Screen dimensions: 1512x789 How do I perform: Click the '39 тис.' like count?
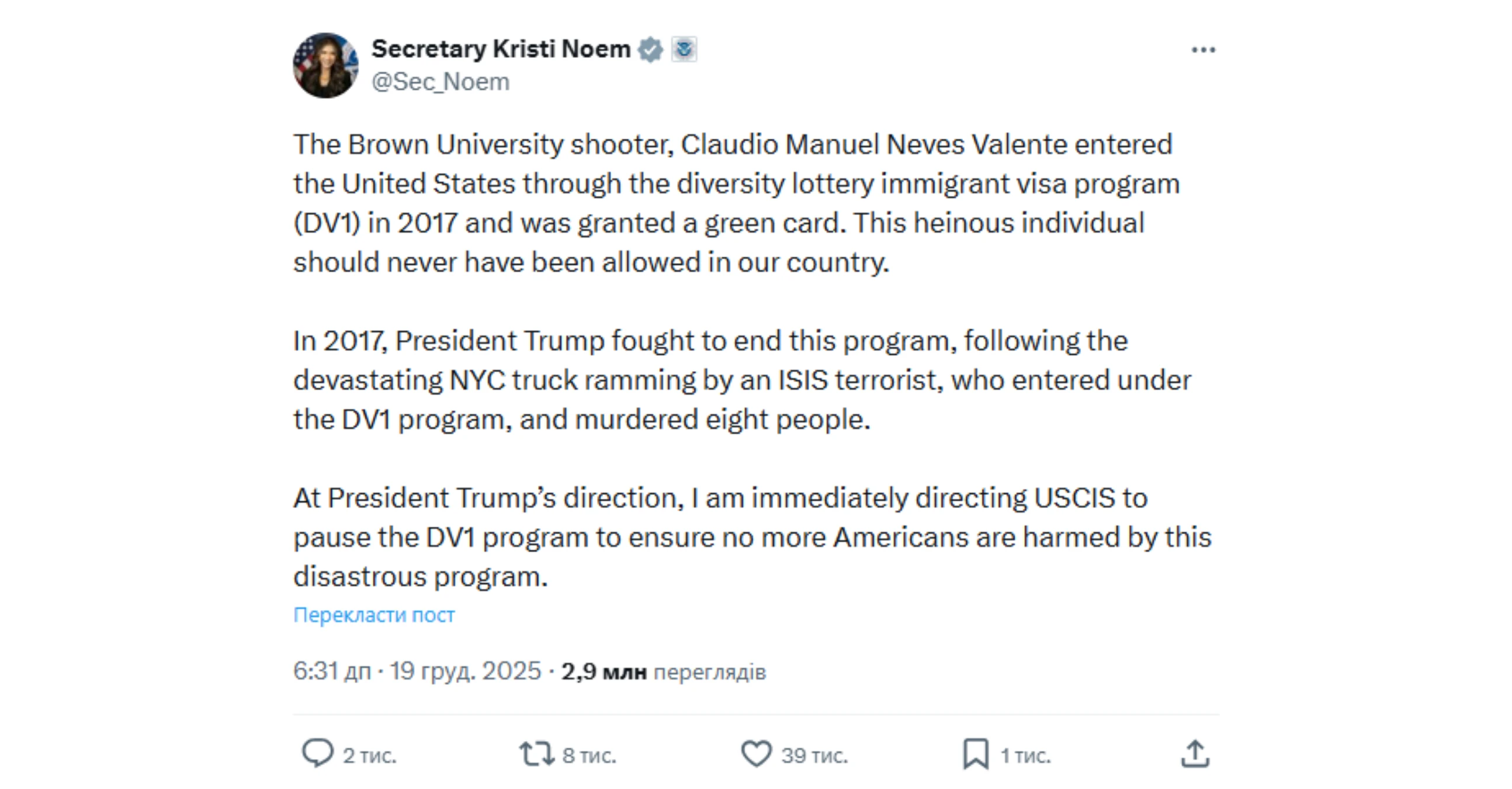(814, 756)
